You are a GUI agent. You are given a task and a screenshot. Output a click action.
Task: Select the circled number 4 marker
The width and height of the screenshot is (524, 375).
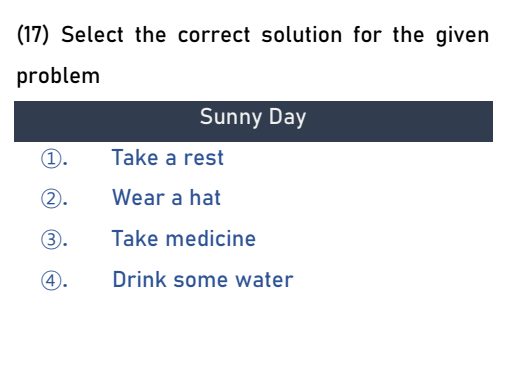(x=51, y=280)
